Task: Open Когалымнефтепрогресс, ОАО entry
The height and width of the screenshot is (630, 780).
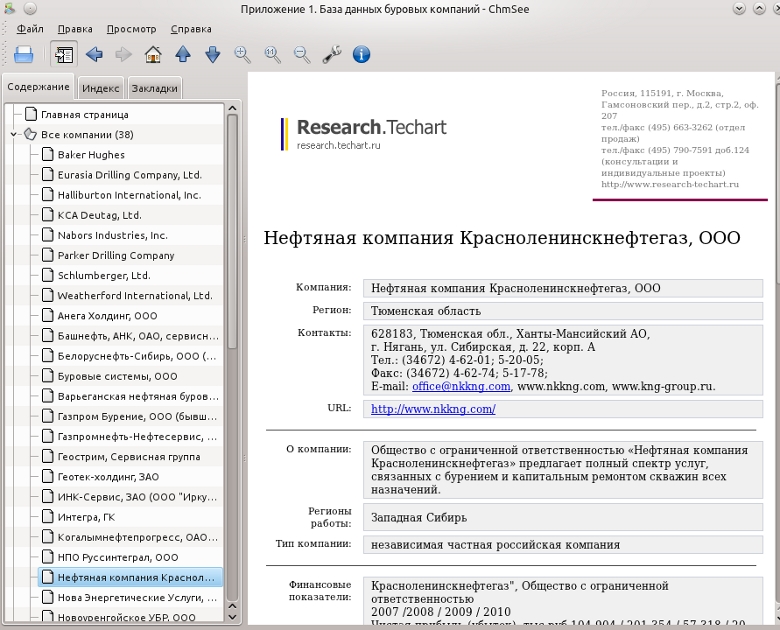Action: point(138,537)
